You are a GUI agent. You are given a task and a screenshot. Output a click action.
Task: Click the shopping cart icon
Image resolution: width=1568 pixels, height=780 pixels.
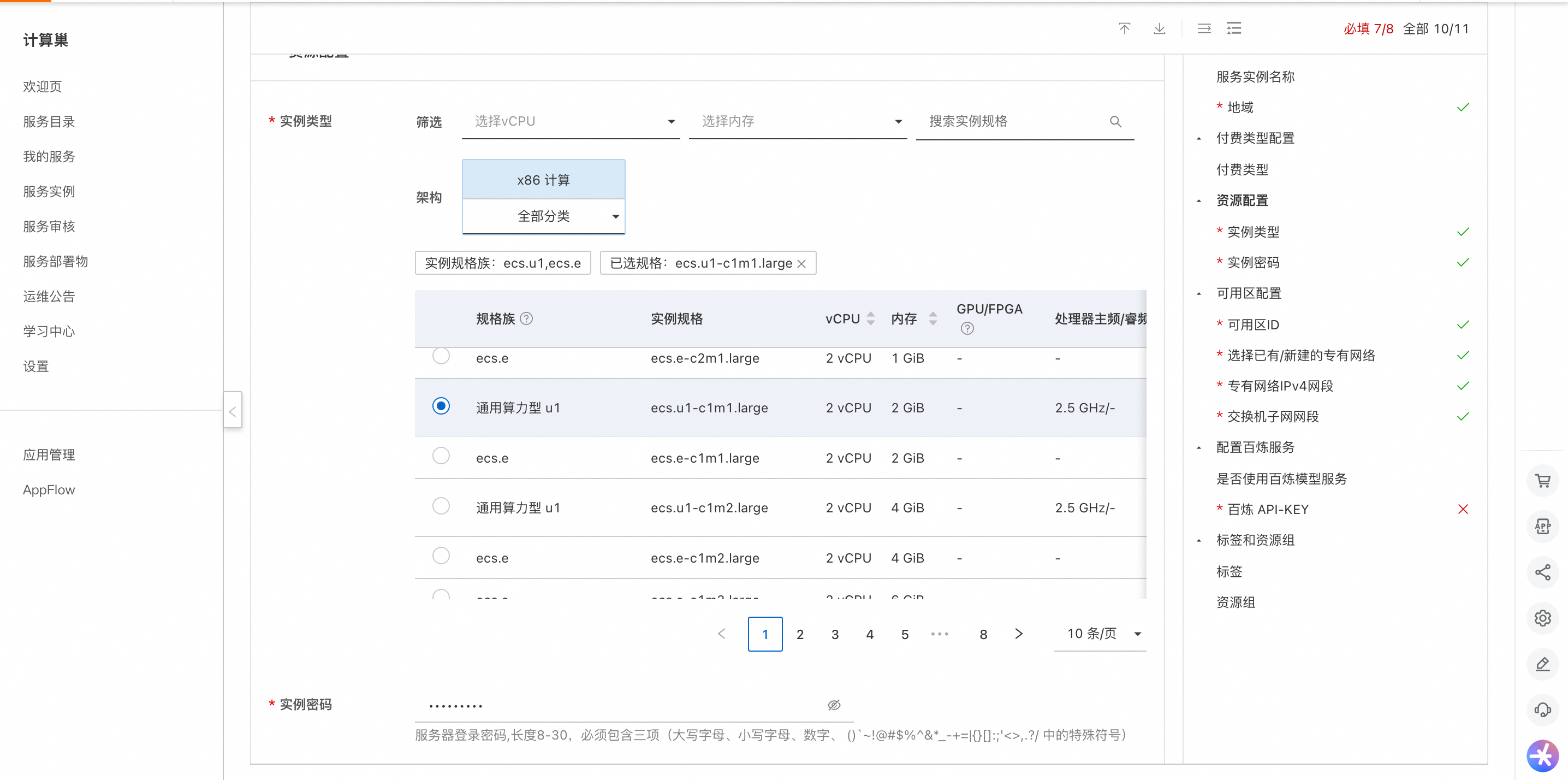[x=1542, y=481]
